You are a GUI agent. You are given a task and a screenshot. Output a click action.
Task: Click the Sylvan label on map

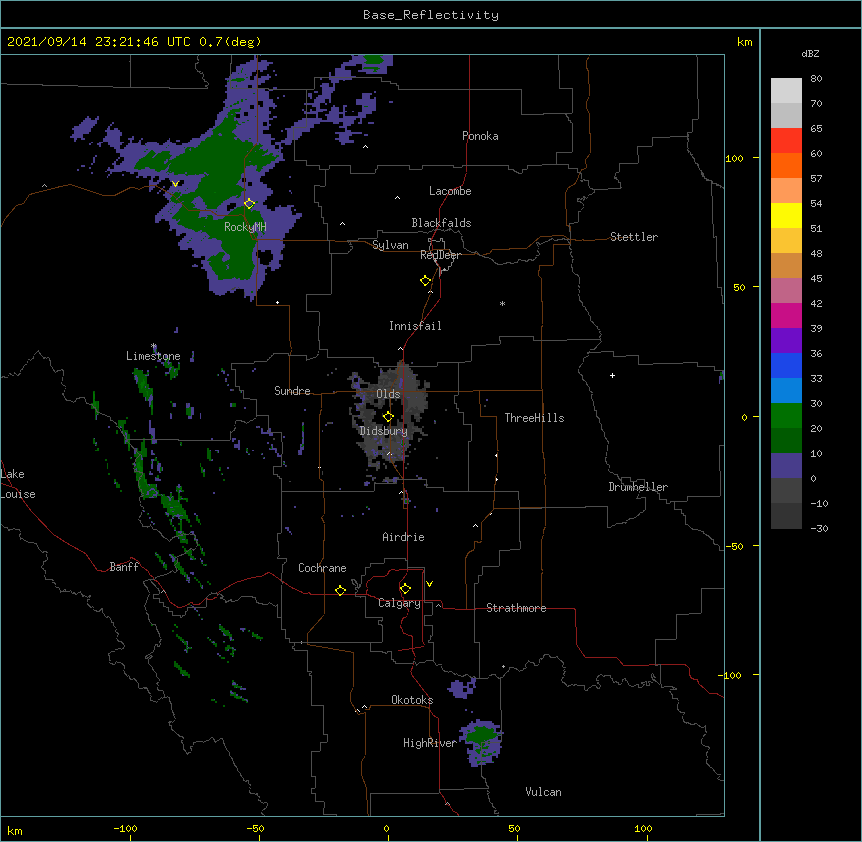pyautogui.click(x=390, y=245)
